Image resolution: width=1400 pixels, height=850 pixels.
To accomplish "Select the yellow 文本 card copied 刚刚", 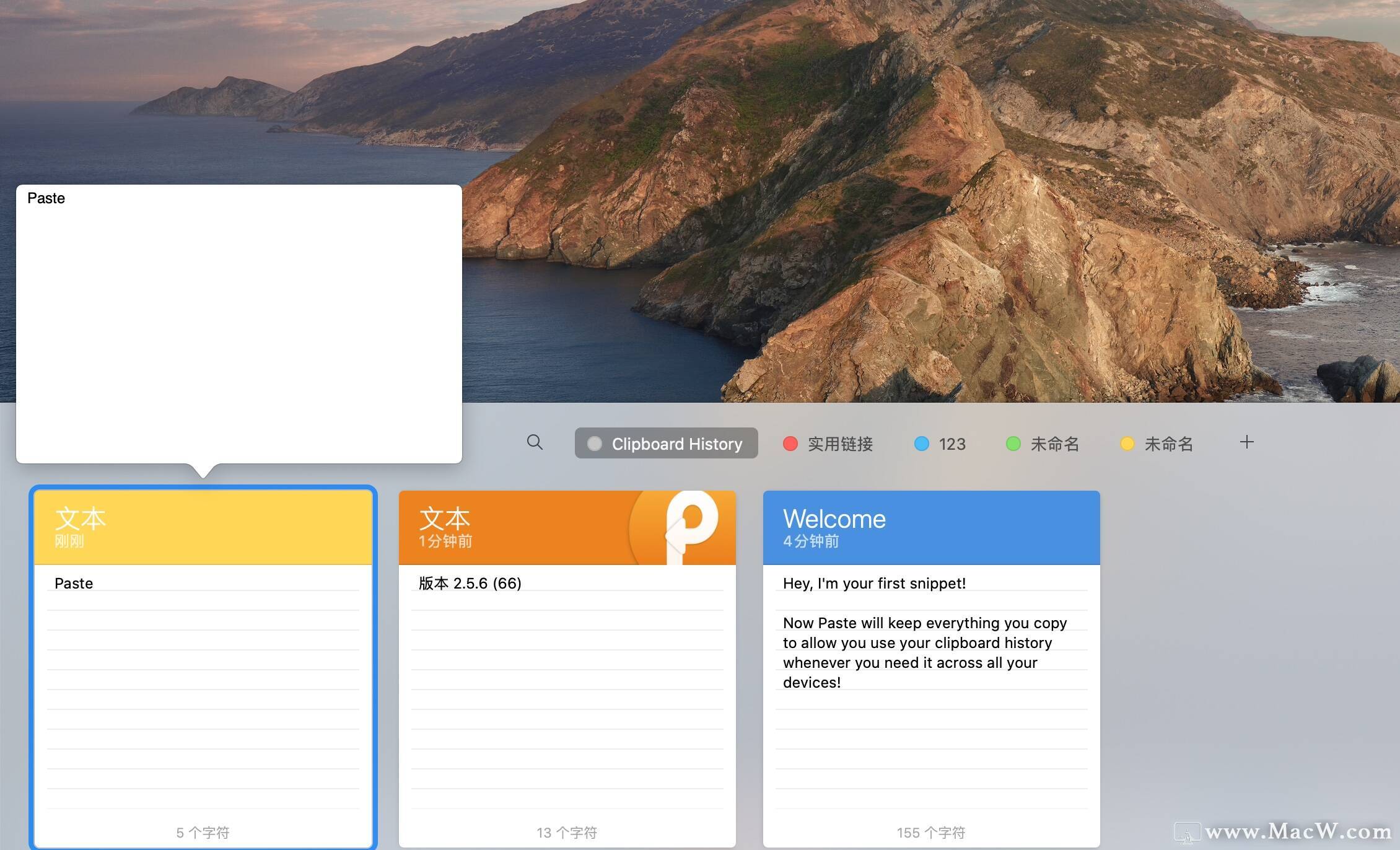I will pyautogui.click(x=203, y=668).
